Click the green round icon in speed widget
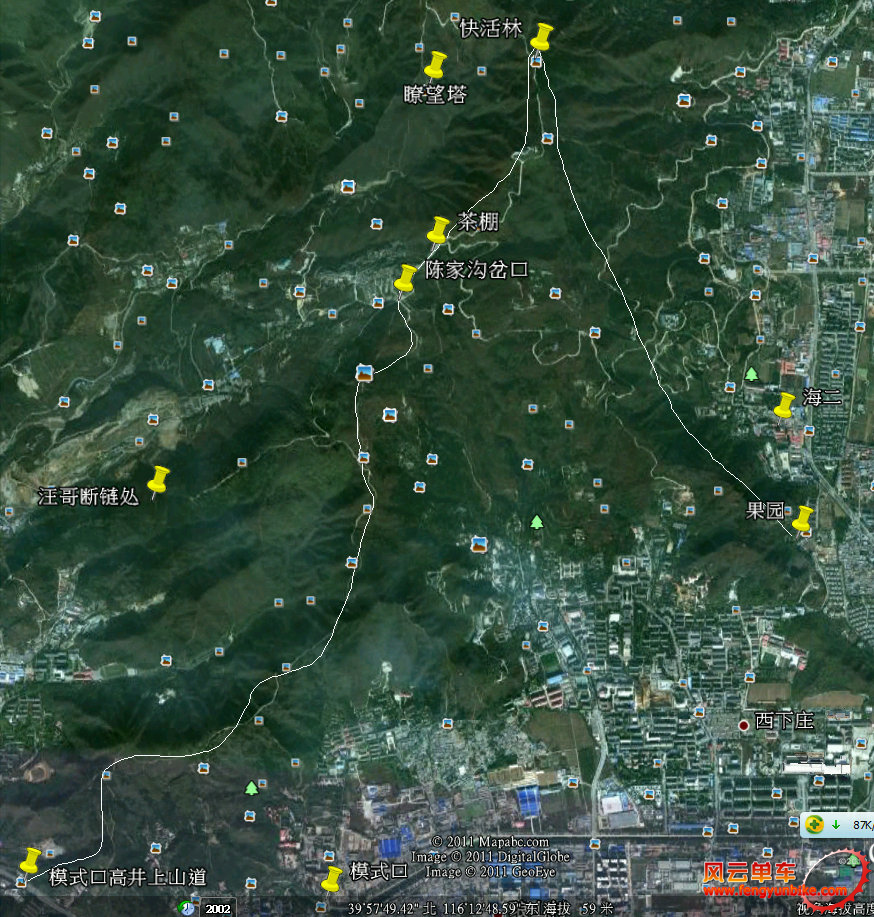874x917 pixels. click(815, 824)
